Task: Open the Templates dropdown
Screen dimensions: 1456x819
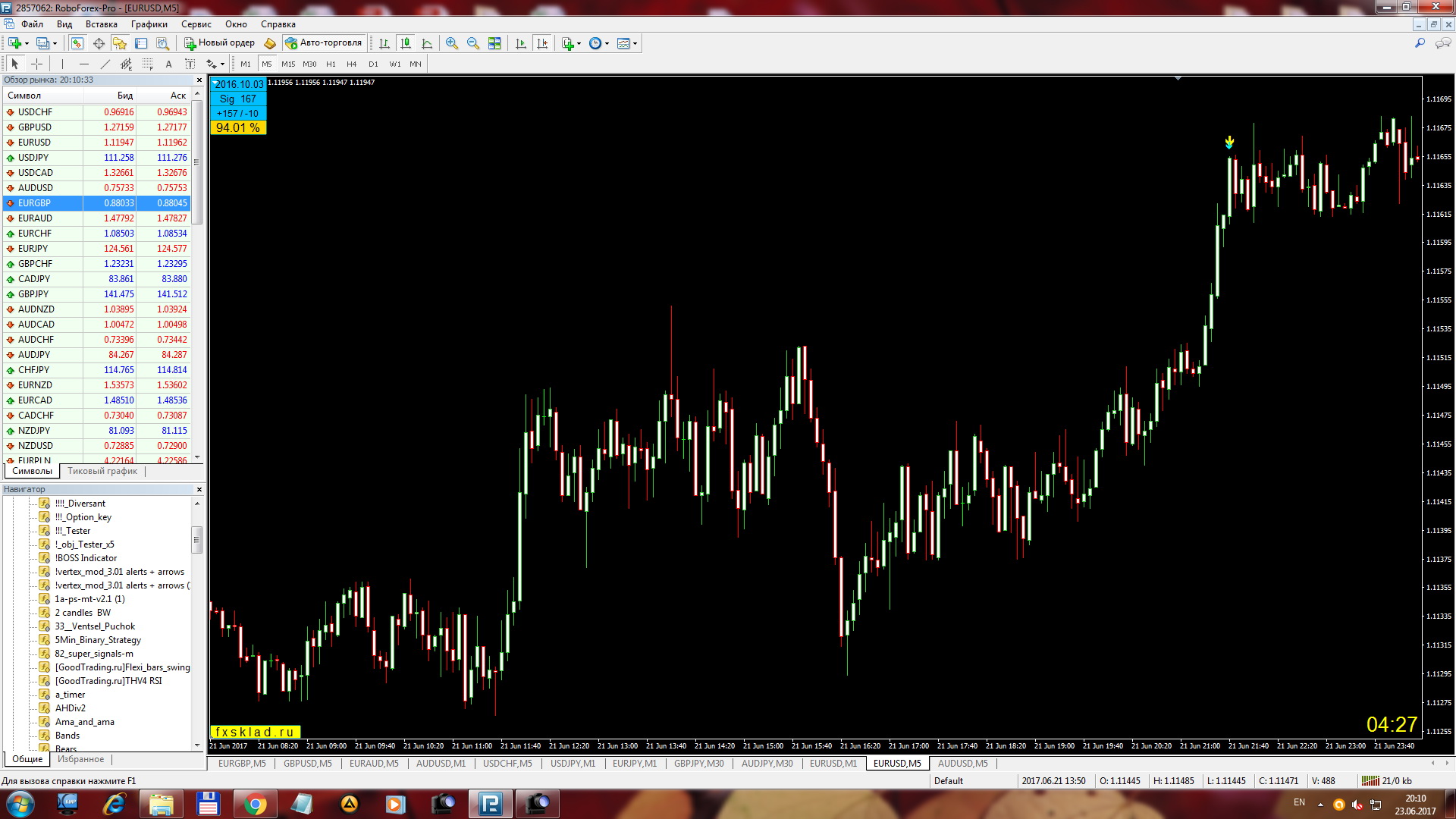Action: (x=627, y=43)
